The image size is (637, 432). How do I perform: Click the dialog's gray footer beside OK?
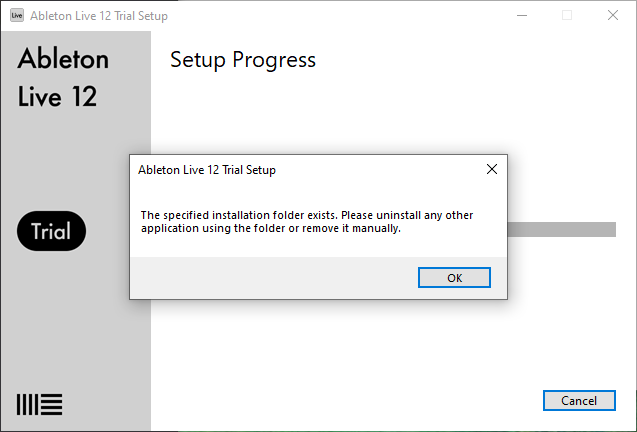pos(274,278)
